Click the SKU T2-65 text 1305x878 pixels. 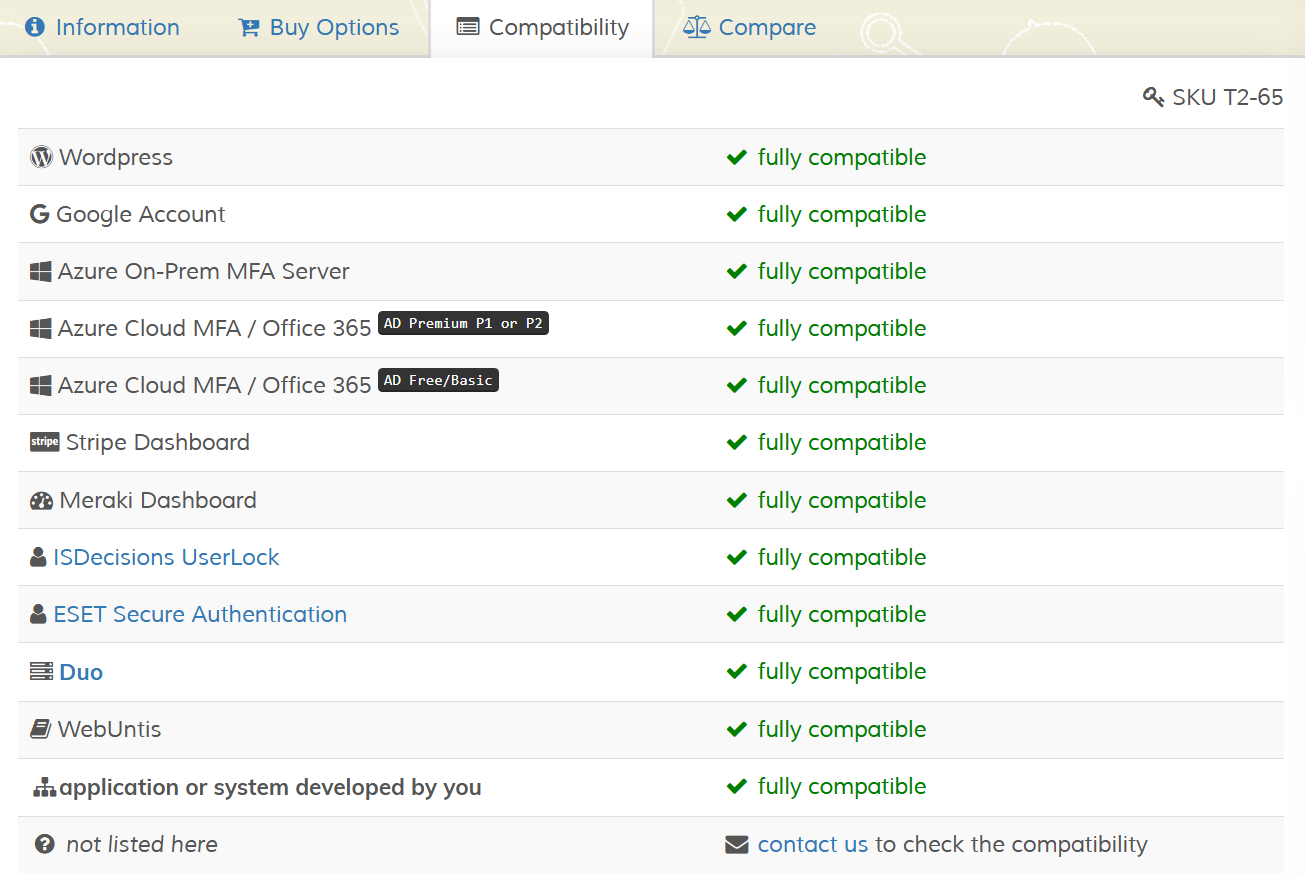[x=1227, y=97]
